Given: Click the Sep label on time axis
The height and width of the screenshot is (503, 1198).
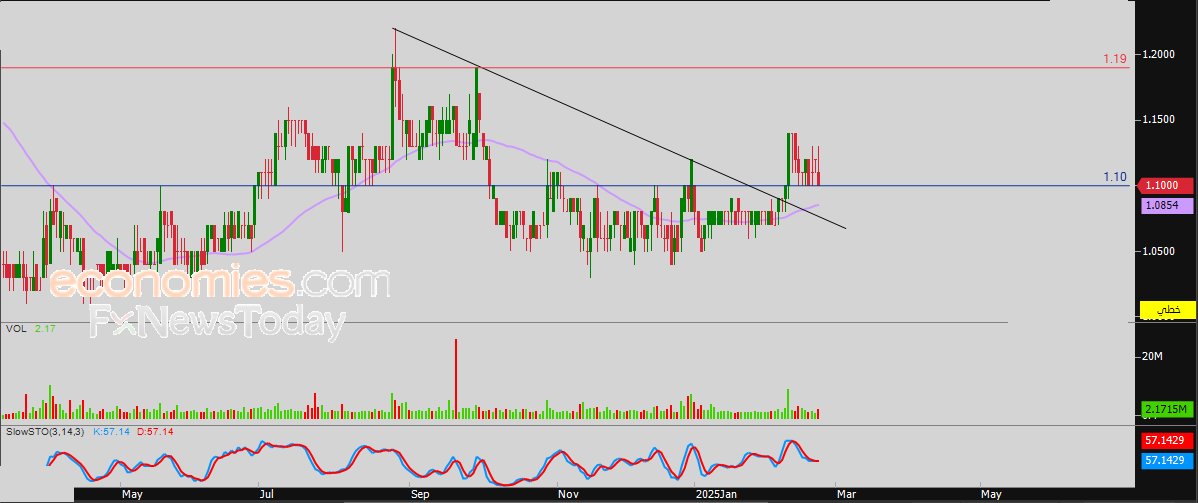Looking at the screenshot, I should 420,495.
